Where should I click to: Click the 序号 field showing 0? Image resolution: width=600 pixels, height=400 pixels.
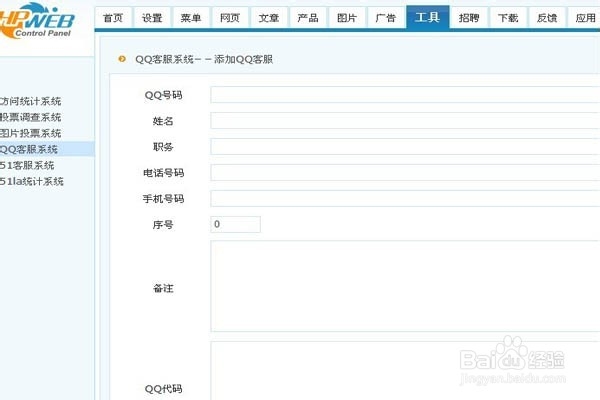click(236, 224)
